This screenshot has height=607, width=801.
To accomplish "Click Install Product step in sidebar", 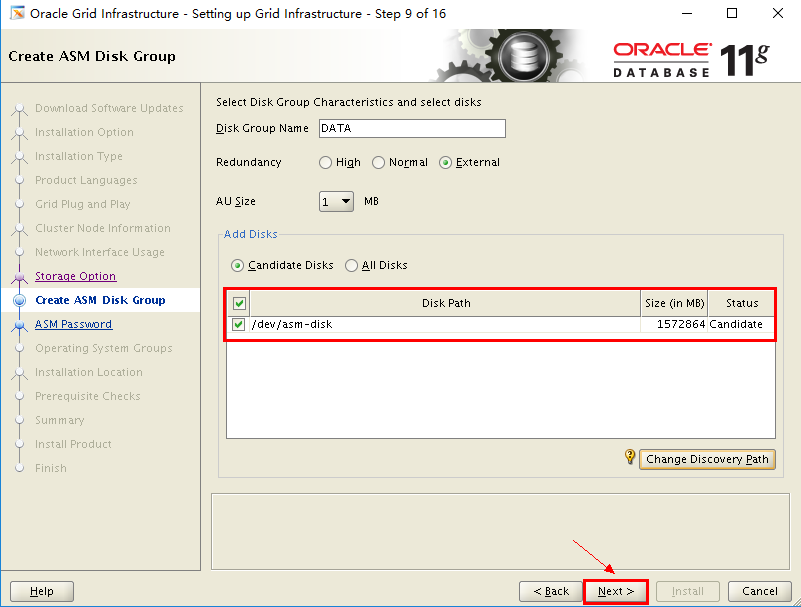I will [x=73, y=444].
